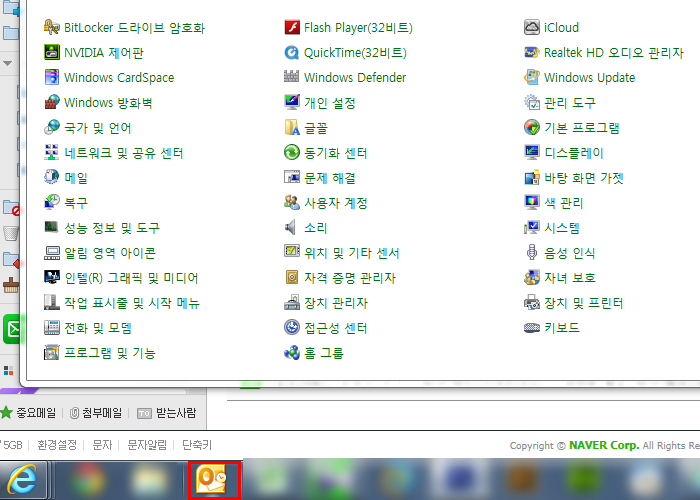Viewport: 700px width, 500px height.
Task: Open the 개인 설정 icon
Action: (x=292, y=102)
